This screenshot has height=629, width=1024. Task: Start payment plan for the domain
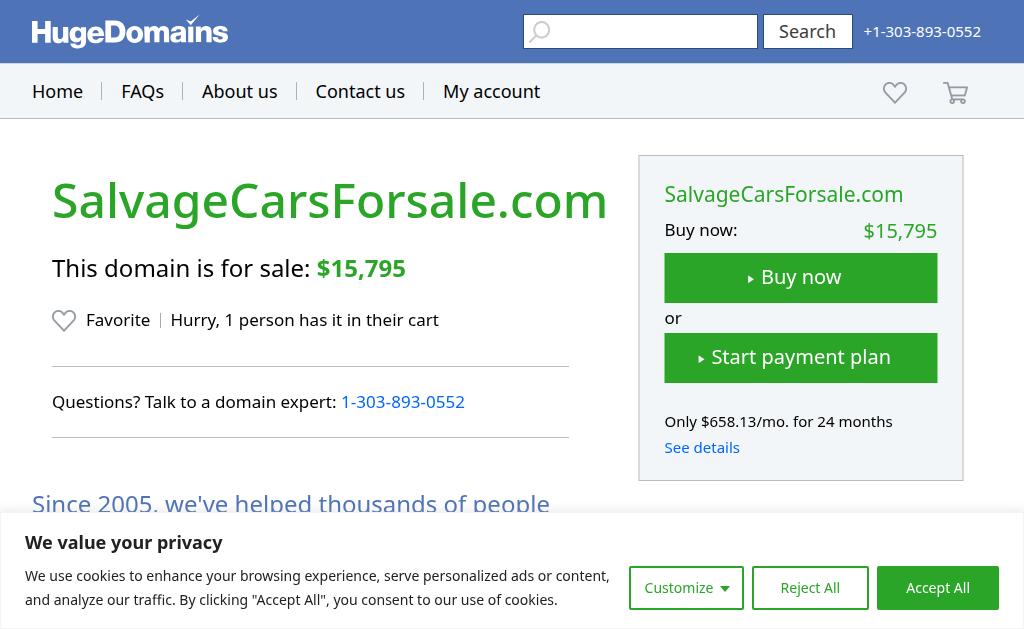point(800,357)
